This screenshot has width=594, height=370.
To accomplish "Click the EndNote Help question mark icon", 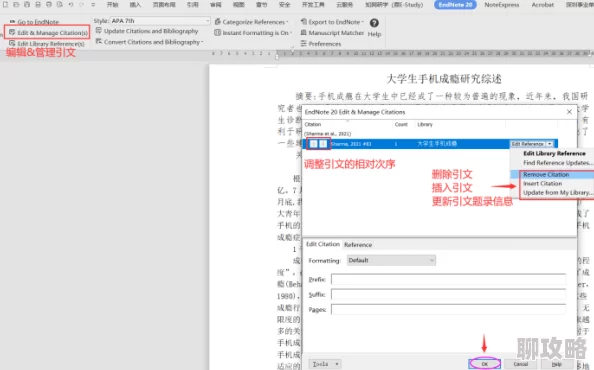I will (374, 23).
